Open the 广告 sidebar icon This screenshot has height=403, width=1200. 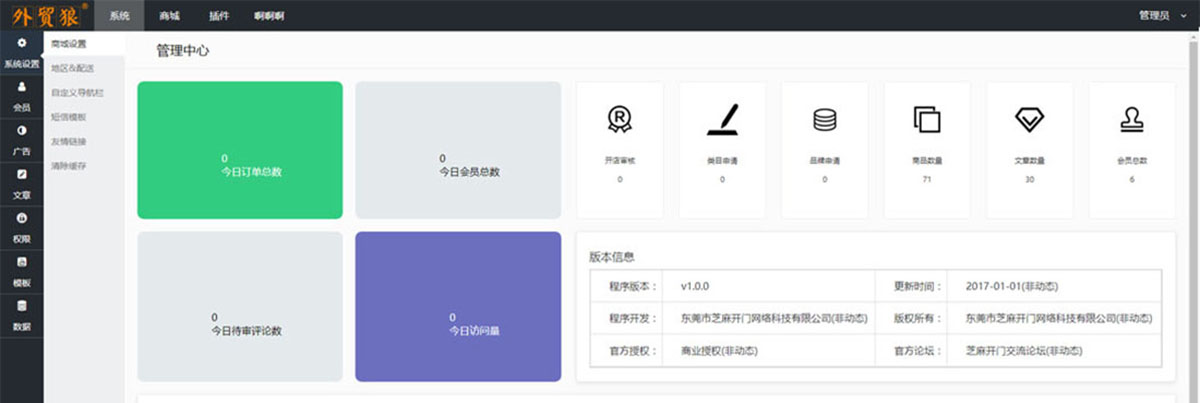coord(21,131)
